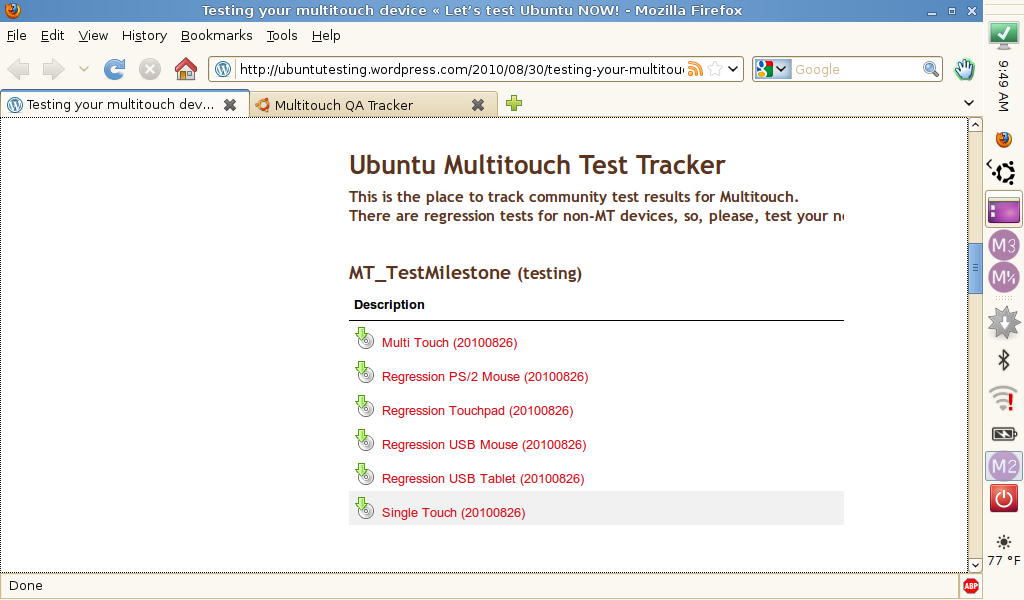Click the M¼ panel indicator
The width and height of the screenshot is (1024, 600).
click(1004, 277)
